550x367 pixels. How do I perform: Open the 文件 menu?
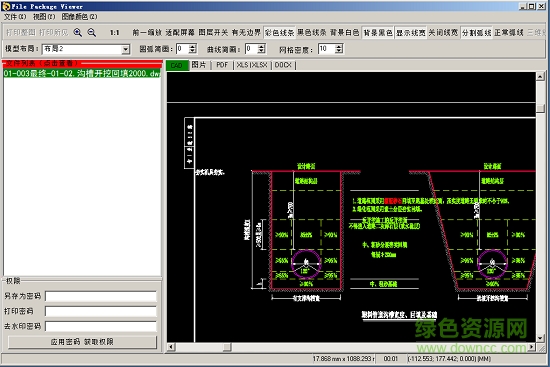click(x=15, y=16)
